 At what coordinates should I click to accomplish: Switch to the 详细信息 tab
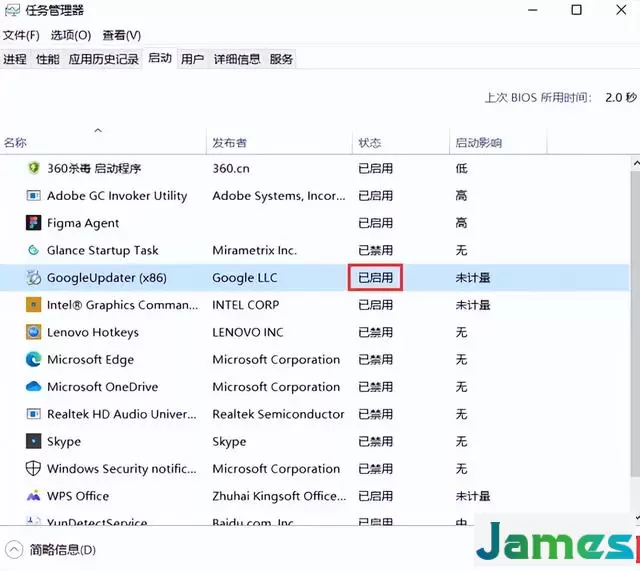pyautogui.click(x=237, y=59)
